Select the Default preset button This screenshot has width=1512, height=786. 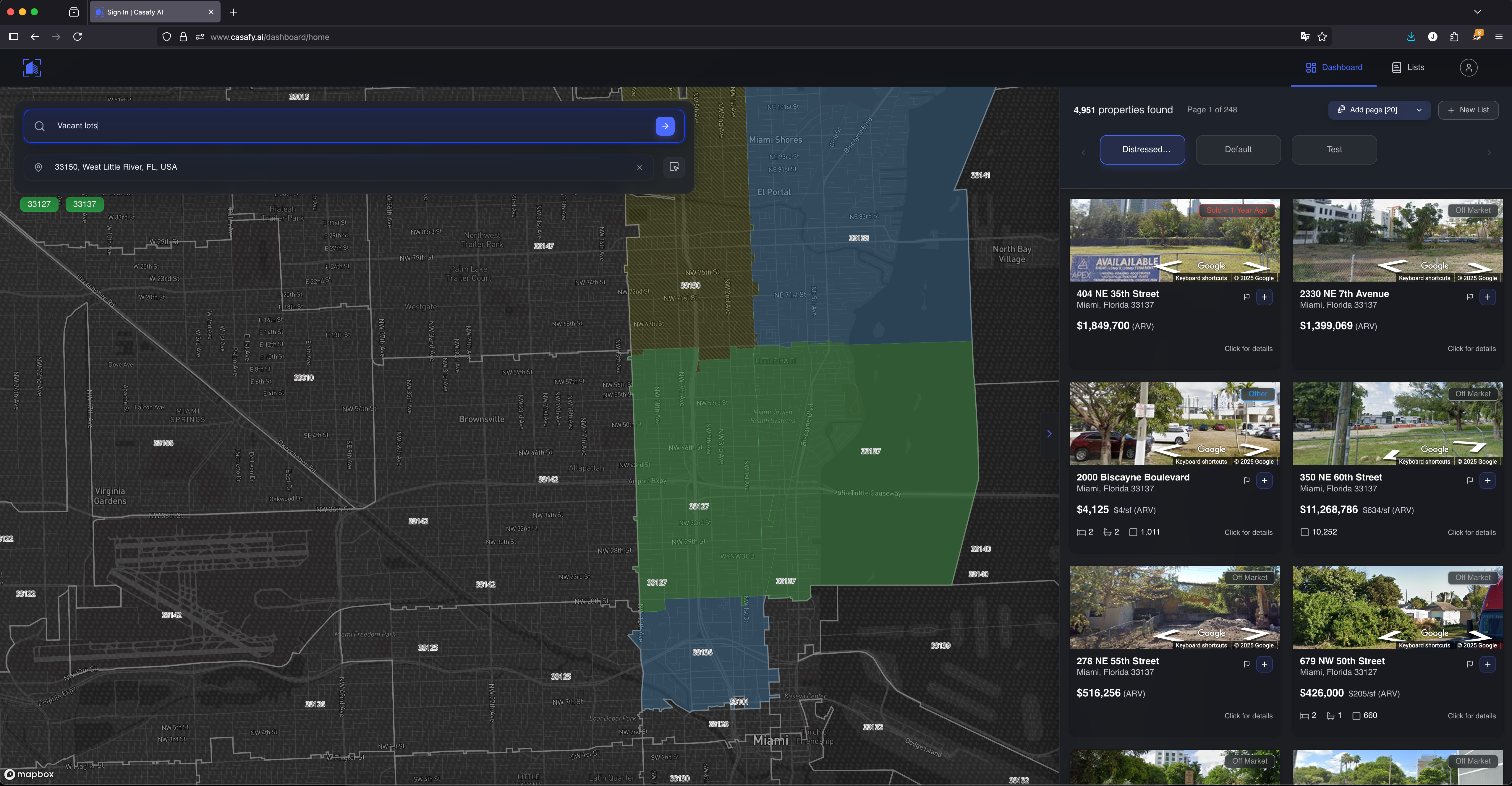(1237, 150)
